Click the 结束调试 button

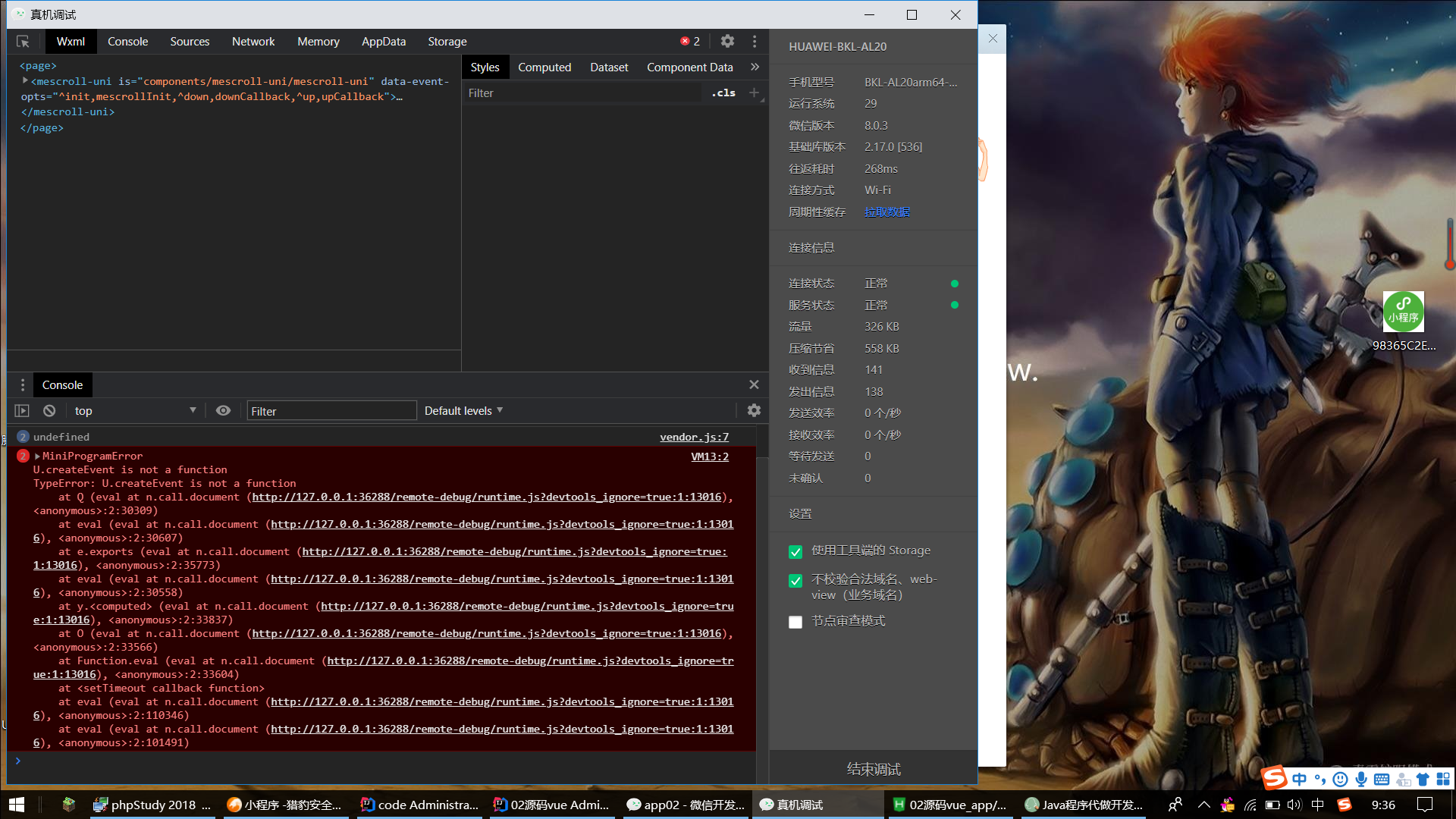click(874, 769)
